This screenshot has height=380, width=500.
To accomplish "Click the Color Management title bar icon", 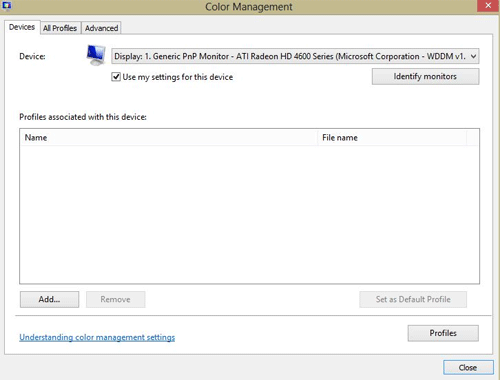I will click(x=7, y=5).
